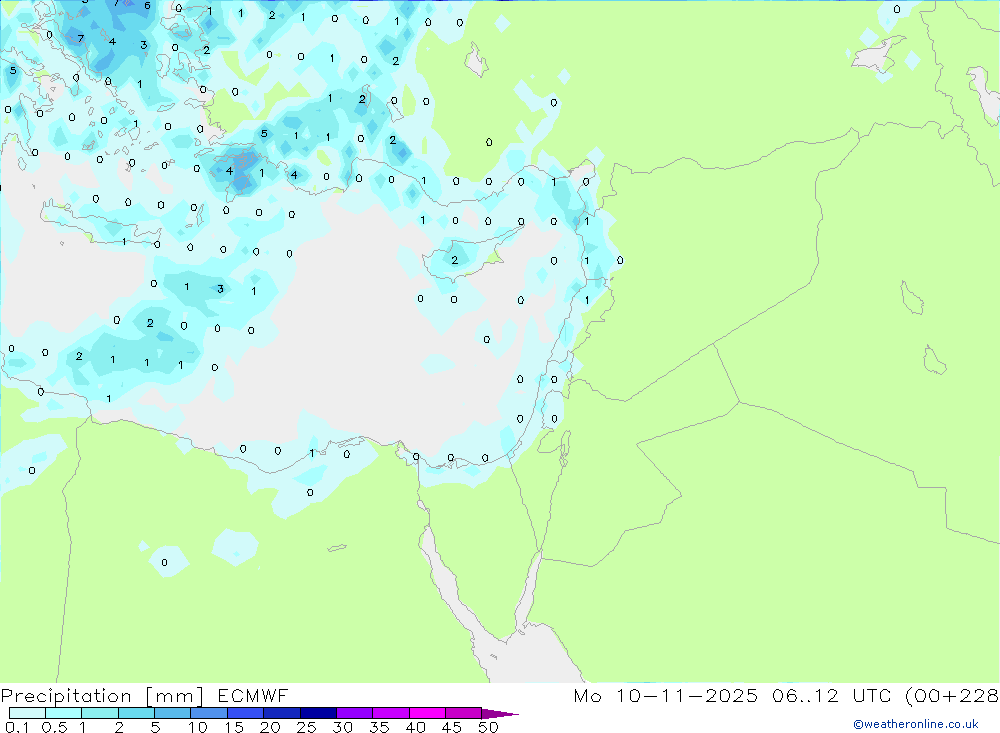Select the 45–50 mm legend color swatch
Viewport: 1000px width, 733px height.
pos(463,713)
